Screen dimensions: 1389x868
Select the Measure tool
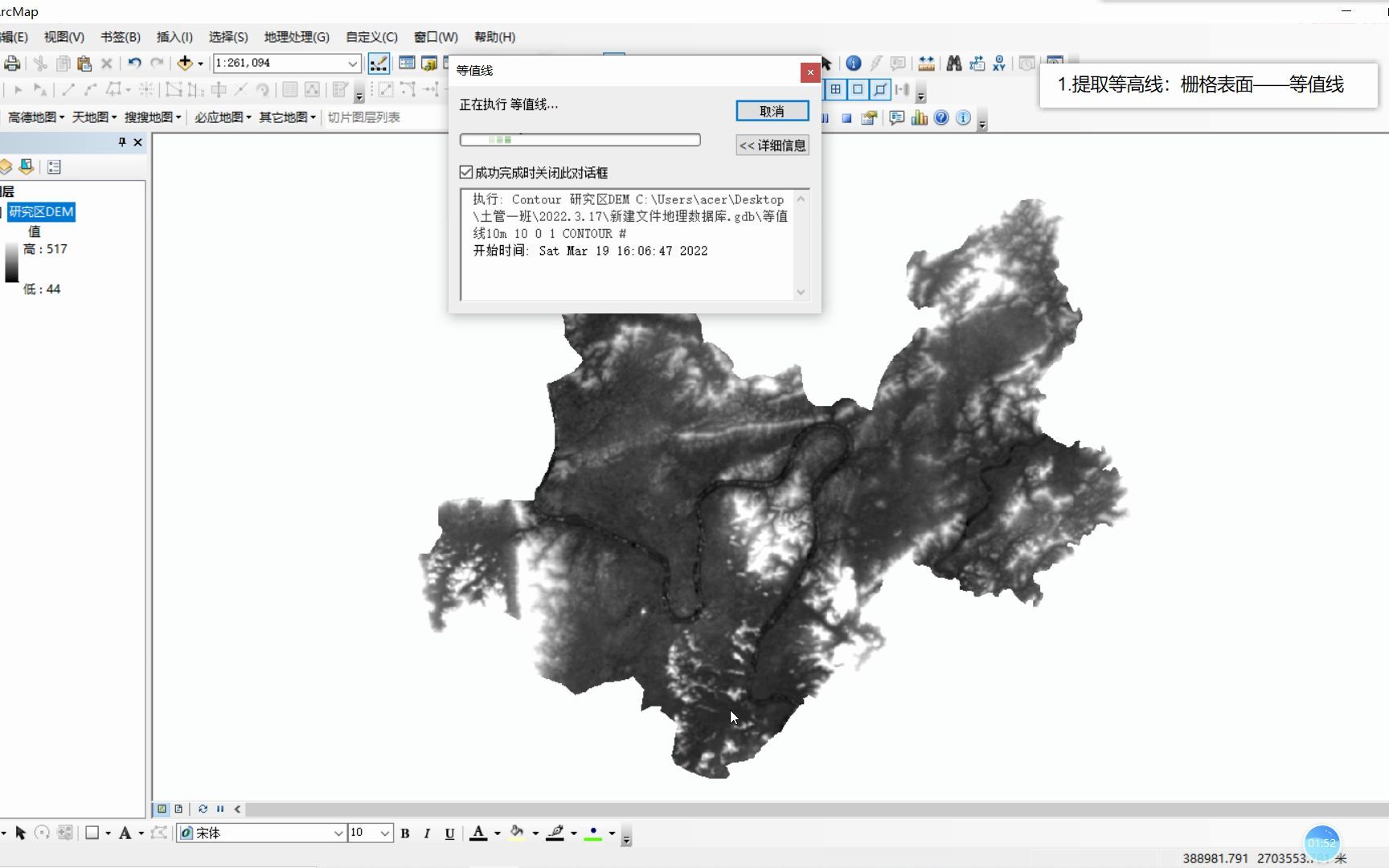coord(926,63)
